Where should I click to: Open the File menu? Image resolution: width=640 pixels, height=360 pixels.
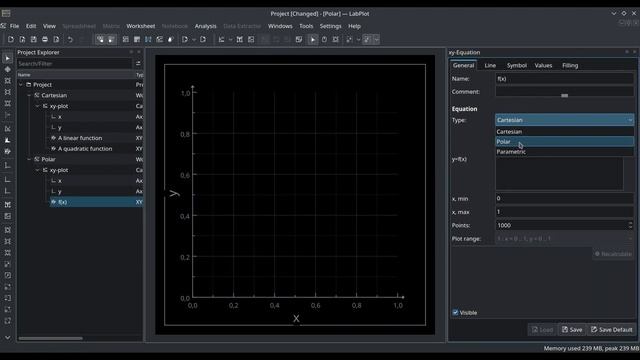pos(14,26)
